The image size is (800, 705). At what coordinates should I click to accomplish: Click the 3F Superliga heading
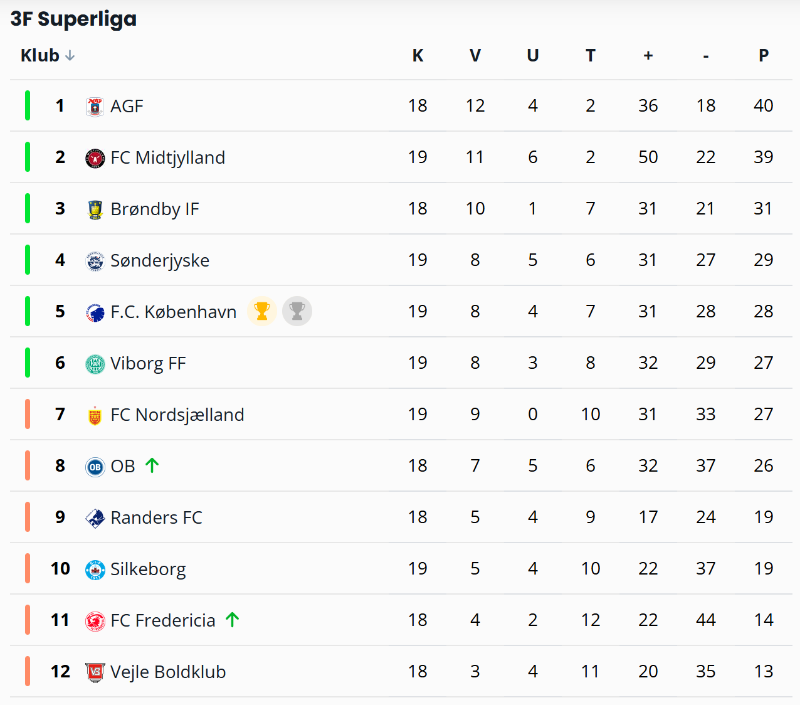[x=74, y=19]
